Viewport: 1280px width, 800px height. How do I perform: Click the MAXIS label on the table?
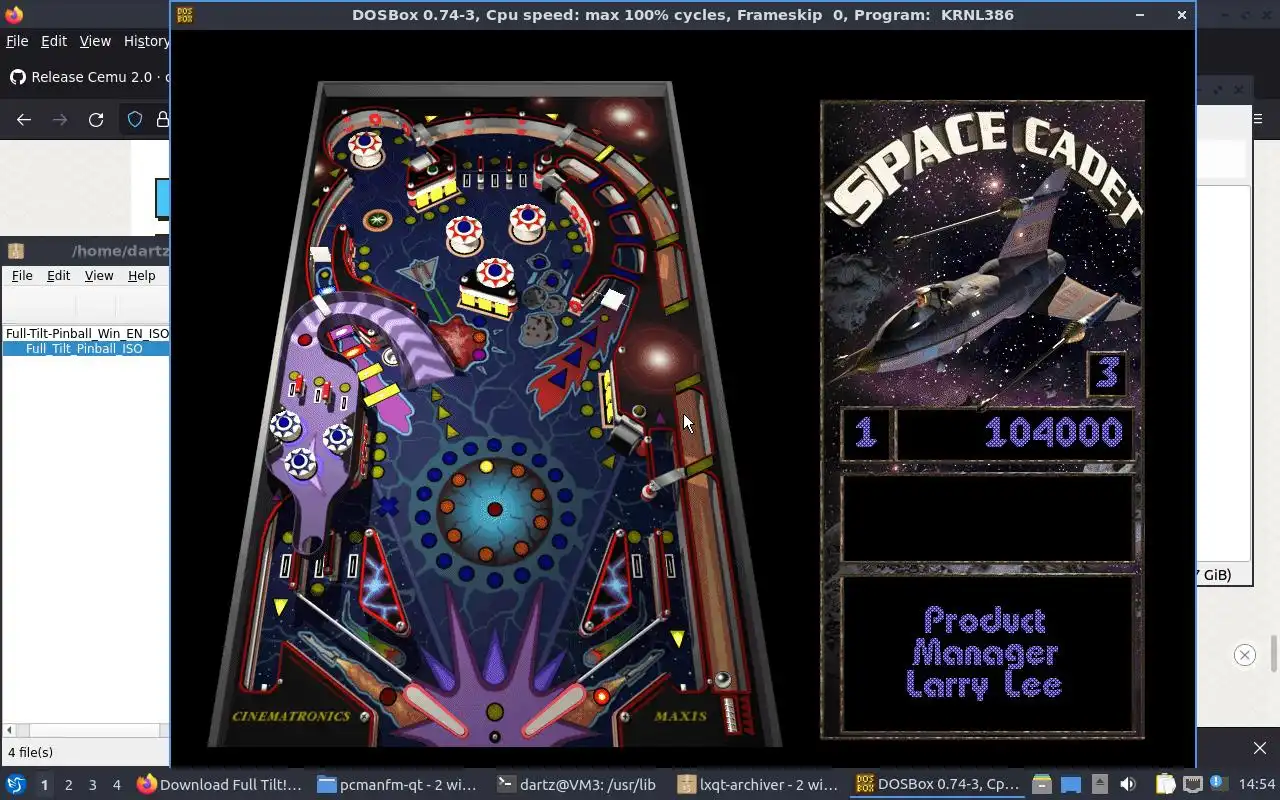point(681,716)
